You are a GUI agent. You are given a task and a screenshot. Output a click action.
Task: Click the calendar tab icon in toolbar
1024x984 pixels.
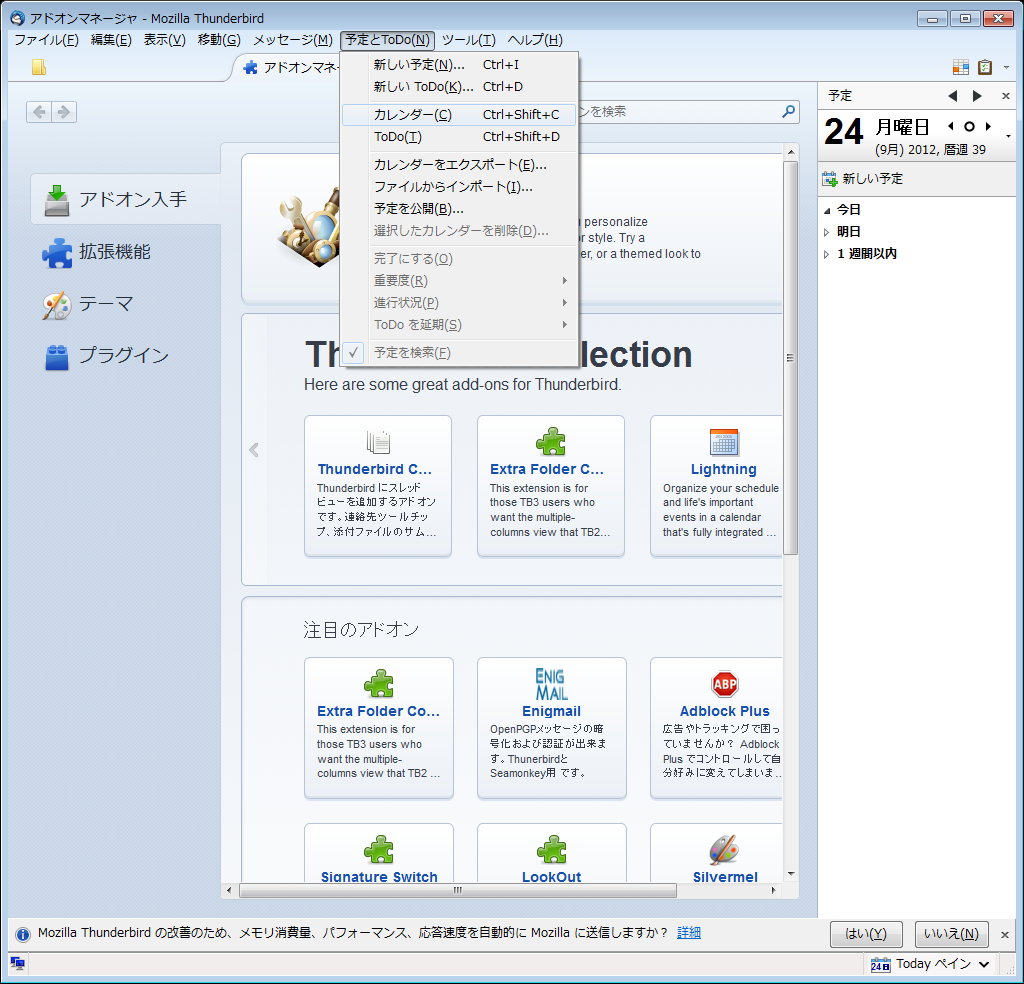[960, 67]
